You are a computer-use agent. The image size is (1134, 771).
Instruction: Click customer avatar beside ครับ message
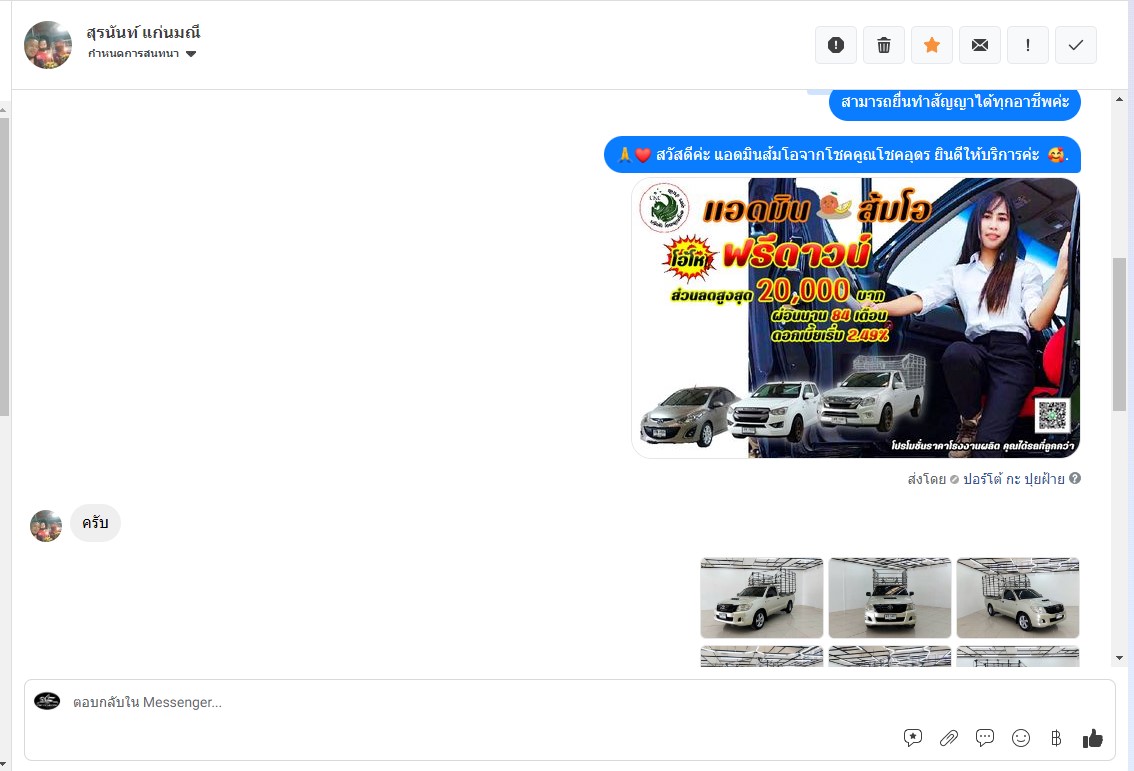[46, 526]
